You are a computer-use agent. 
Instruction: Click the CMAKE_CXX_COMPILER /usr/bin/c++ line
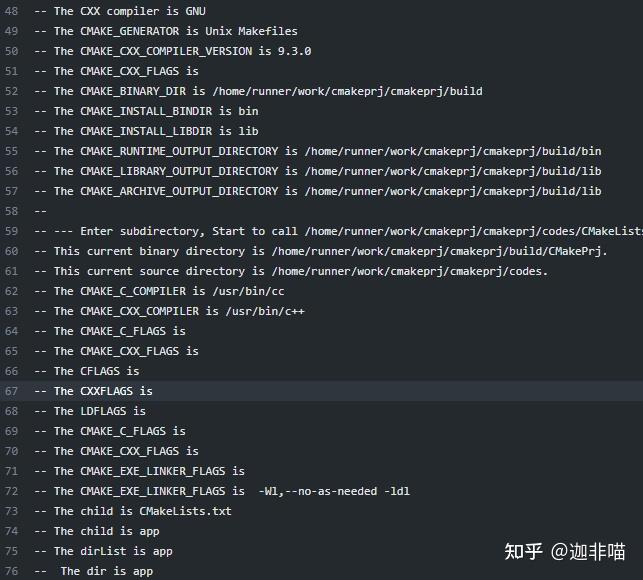pyautogui.click(x=169, y=311)
